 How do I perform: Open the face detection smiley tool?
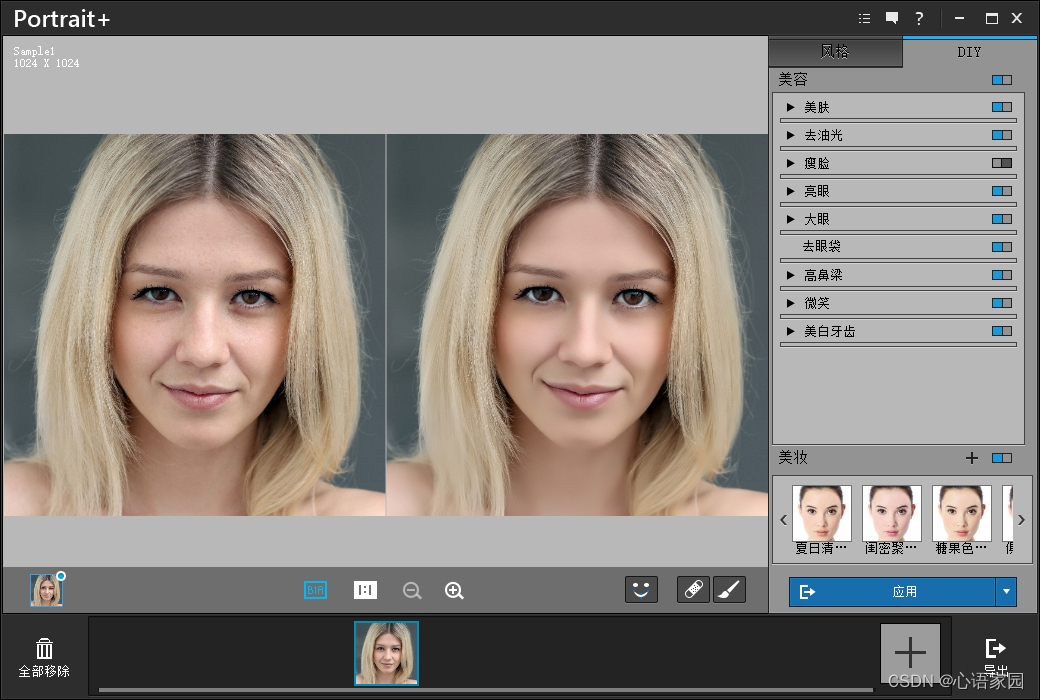coord(641,590)
